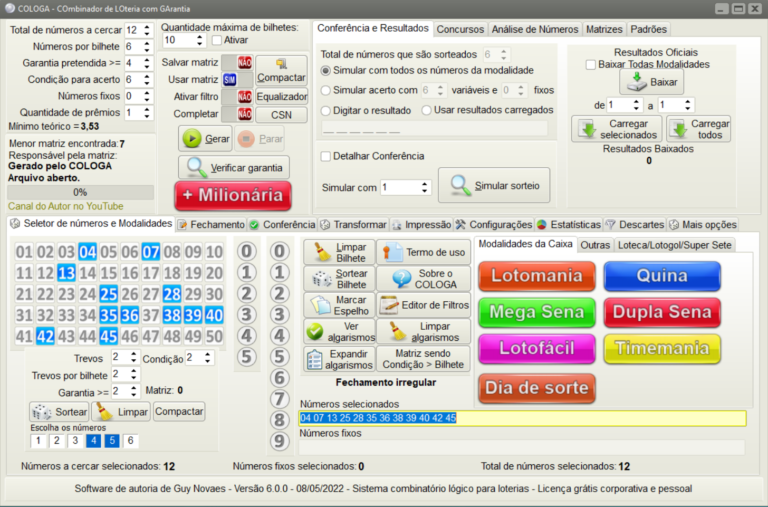768x507 pixels.
Task: Click the Números selecionados field
Action: click(x=523, y=418)
